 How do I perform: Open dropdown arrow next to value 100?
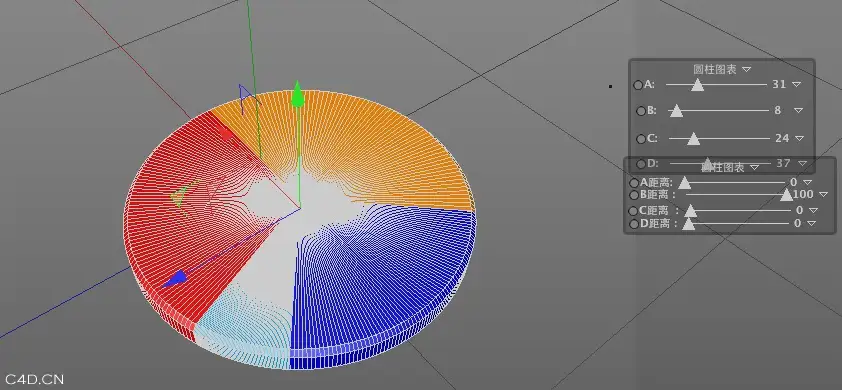(823, 194)
